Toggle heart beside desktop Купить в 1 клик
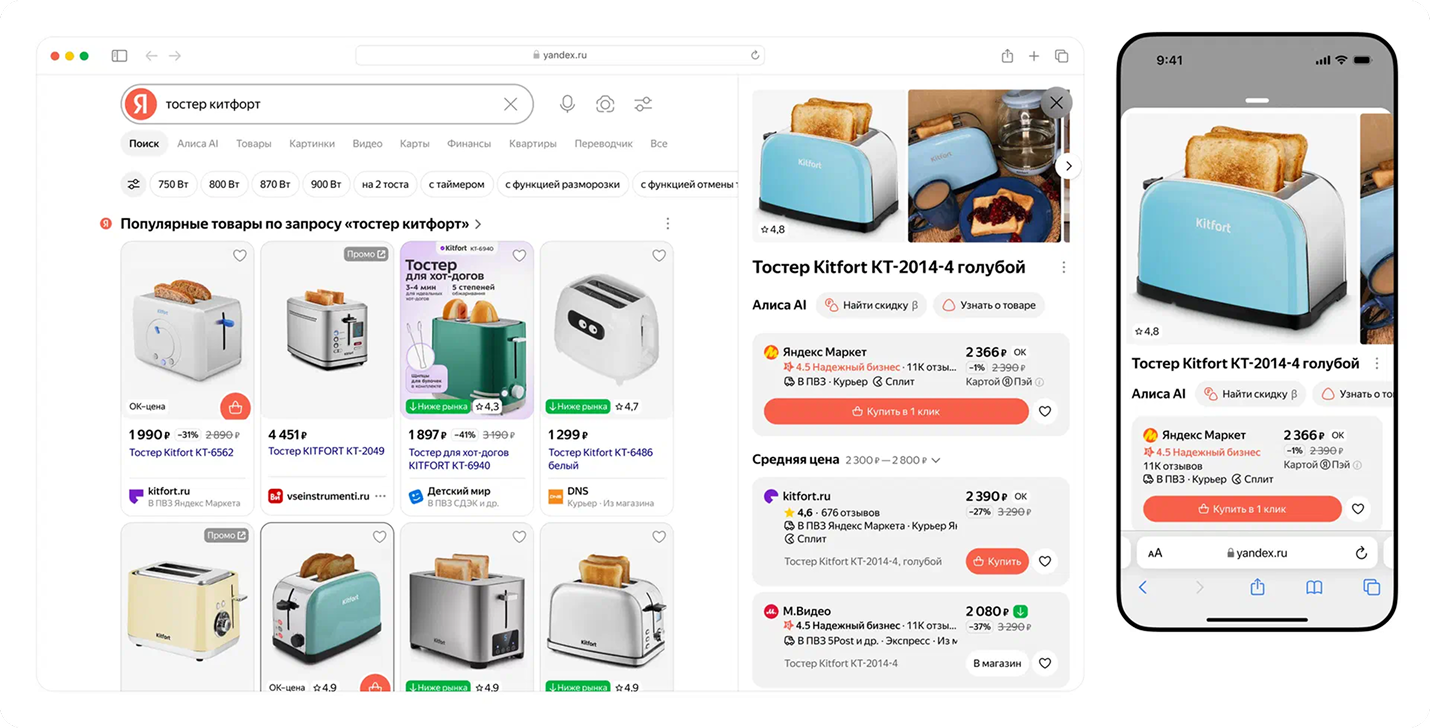 pos(1045,411)
